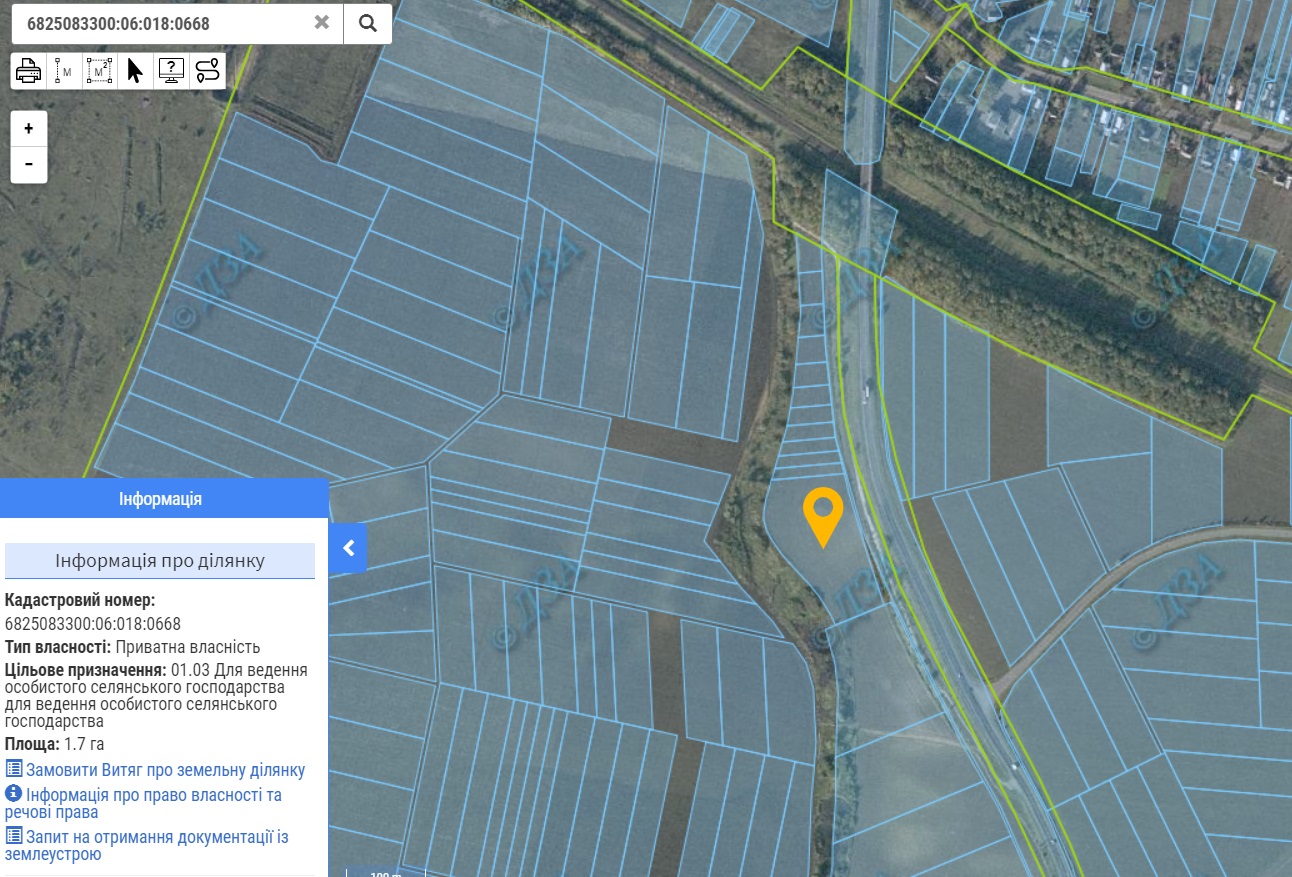Click the Інформація panel tab header
This screenshot has height=877, width=1292.
point(160,498)
